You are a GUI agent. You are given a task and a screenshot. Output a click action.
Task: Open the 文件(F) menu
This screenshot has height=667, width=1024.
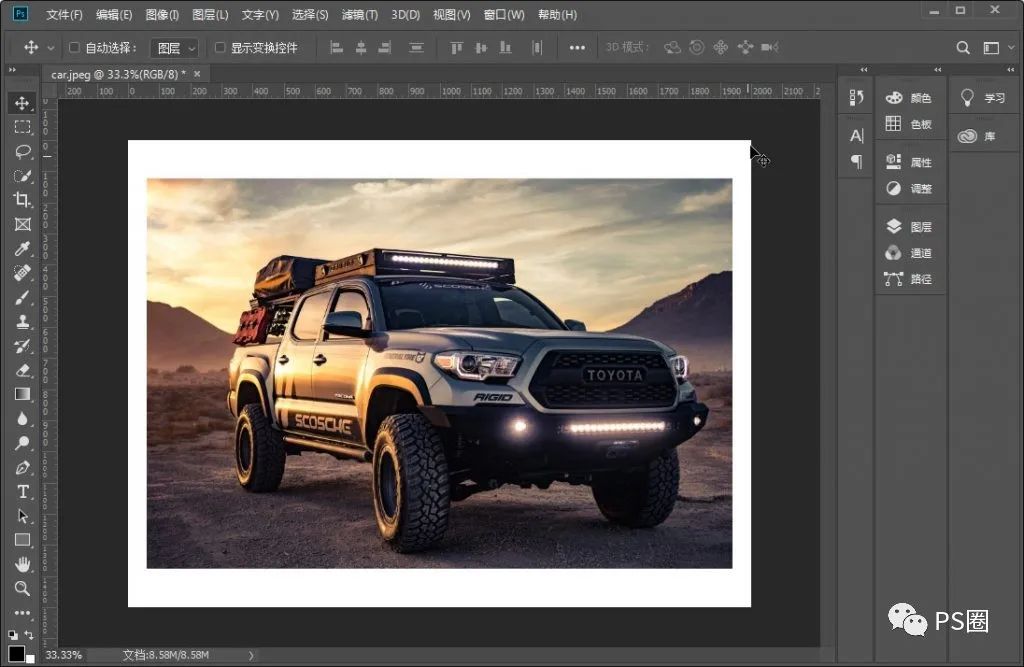pos(64,14)
